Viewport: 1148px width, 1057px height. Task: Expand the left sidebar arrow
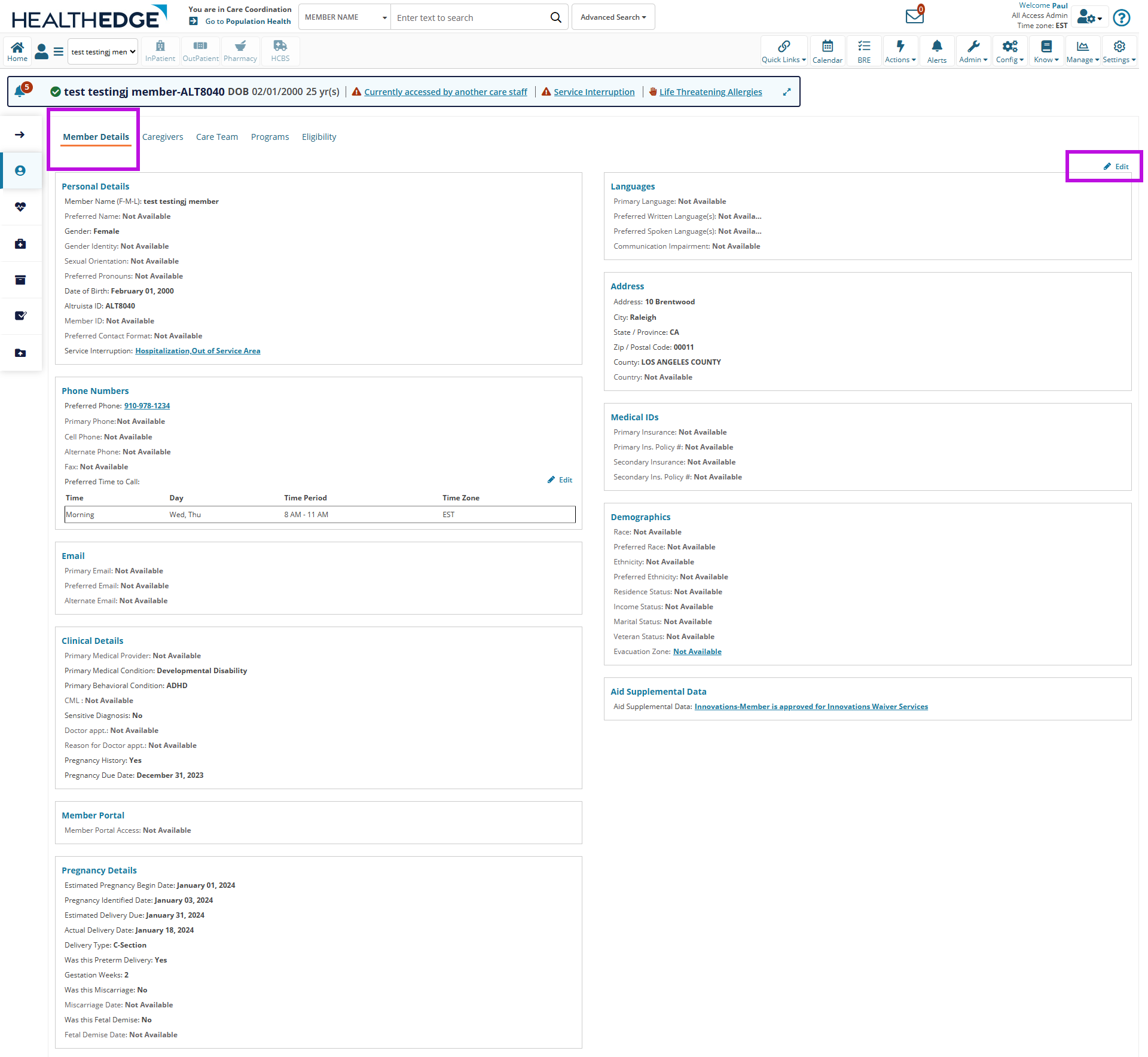click(x=20, y=135)
